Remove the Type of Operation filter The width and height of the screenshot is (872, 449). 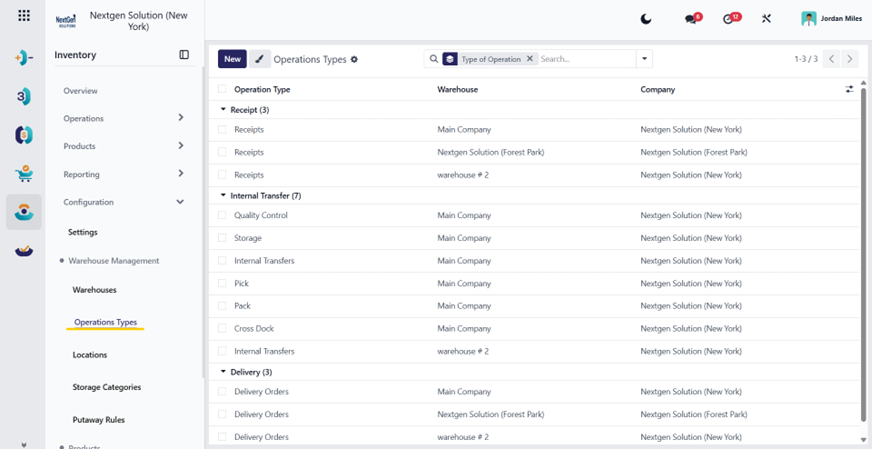tap(529, 58)
